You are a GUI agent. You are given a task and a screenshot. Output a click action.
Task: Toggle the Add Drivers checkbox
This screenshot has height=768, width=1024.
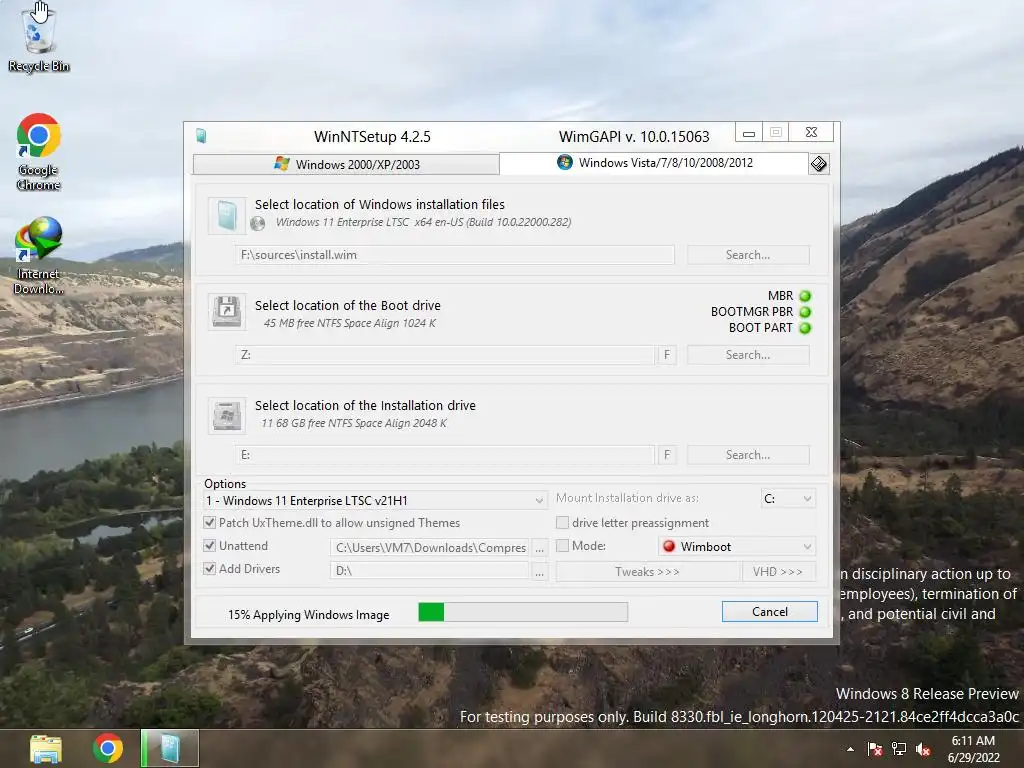pyautogui.click(x=210, y=568)
